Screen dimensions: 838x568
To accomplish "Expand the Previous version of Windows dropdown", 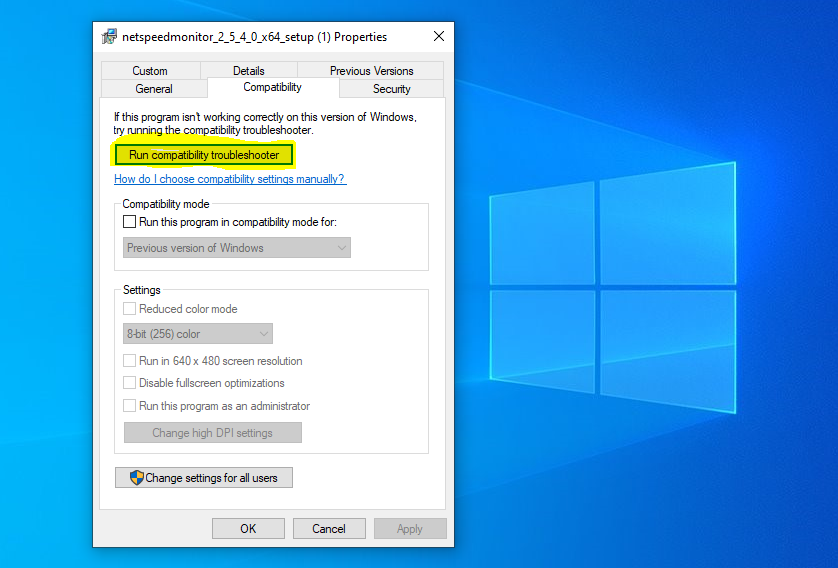I will [x=237, y=248].
